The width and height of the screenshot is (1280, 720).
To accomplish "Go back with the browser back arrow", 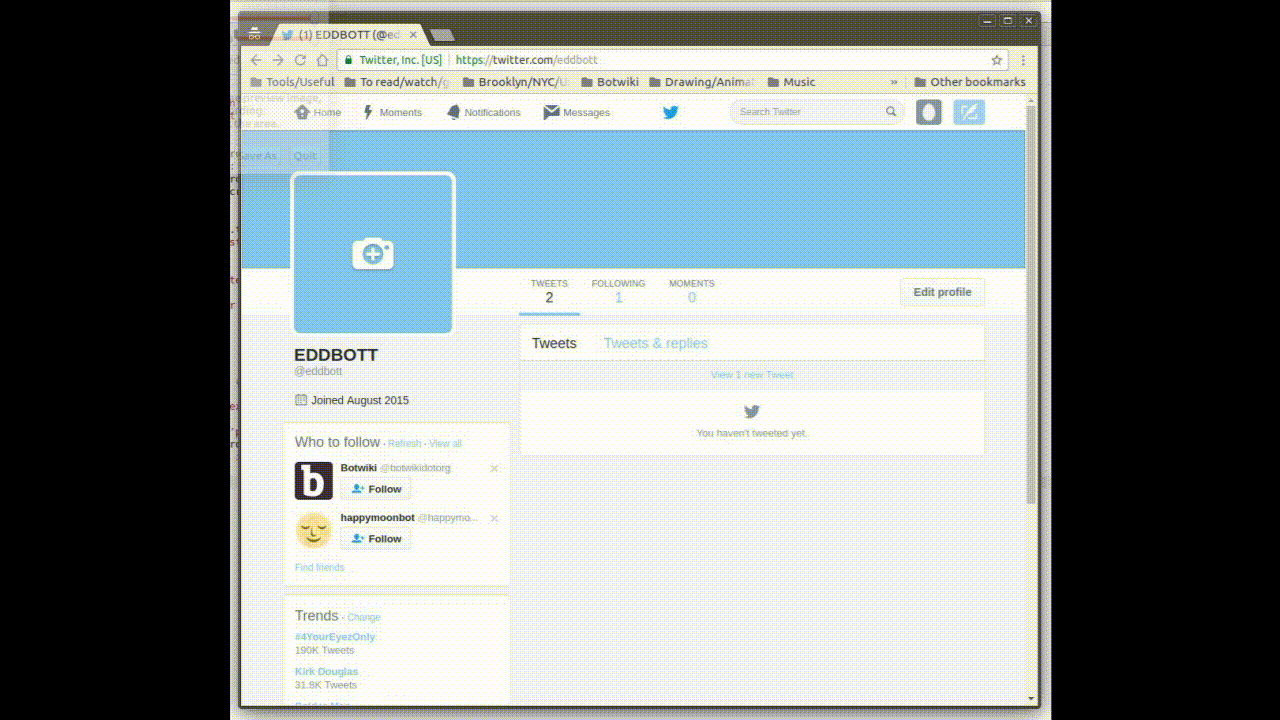I will [x=256, y=60].
